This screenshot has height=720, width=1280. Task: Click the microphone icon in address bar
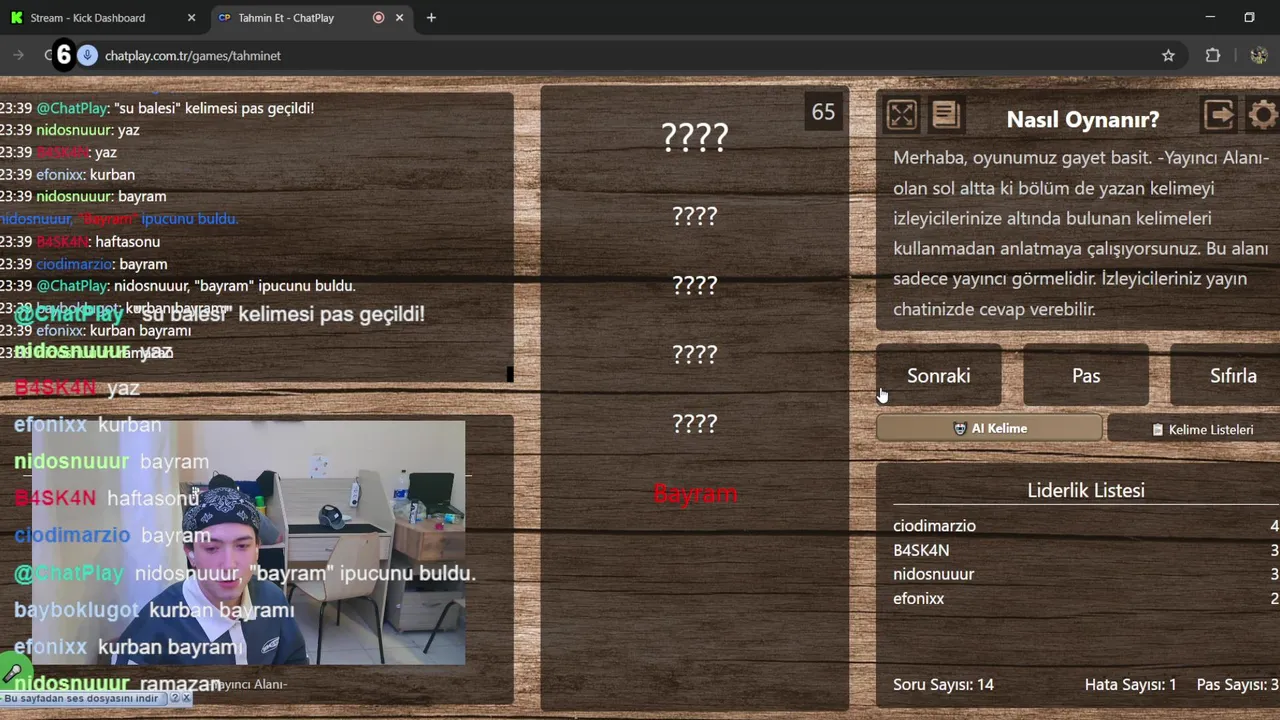[x=88, y=56]
